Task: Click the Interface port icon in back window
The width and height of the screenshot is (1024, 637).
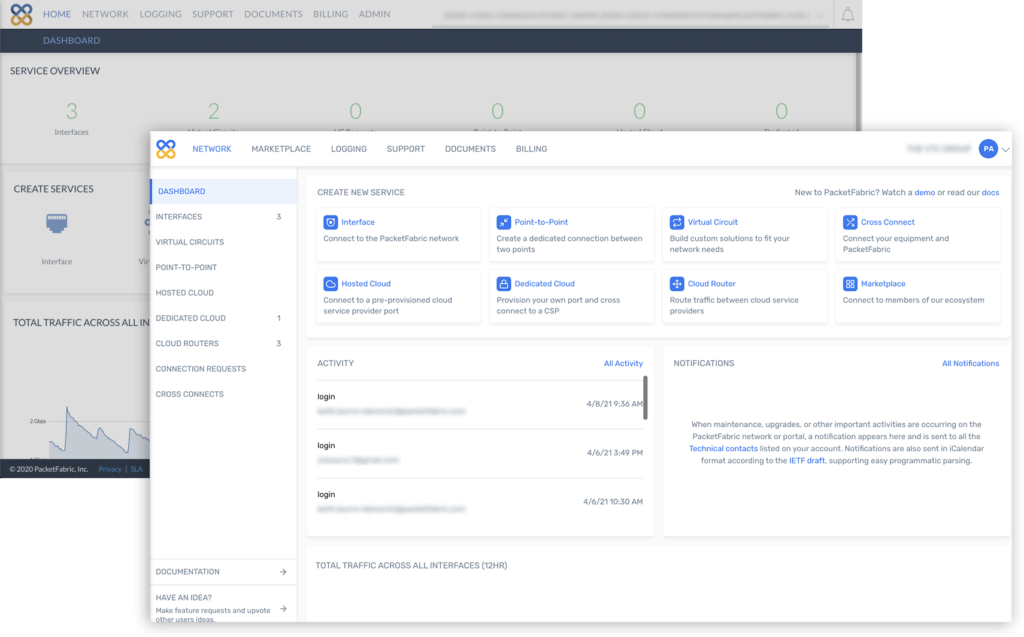Action: [57, 223]
